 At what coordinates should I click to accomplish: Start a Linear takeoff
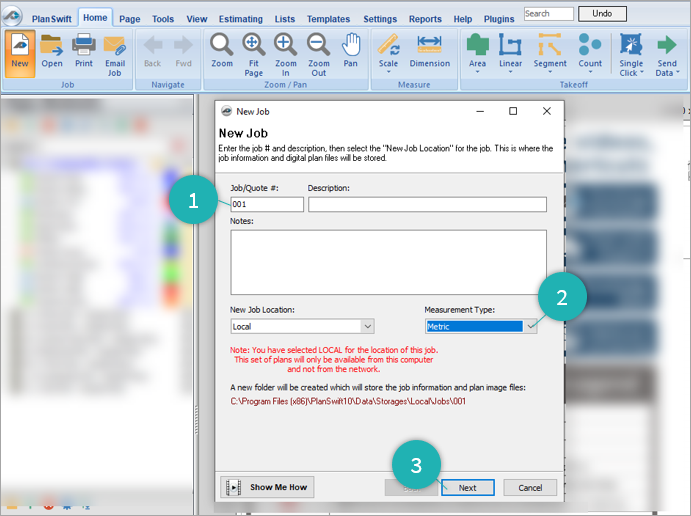click(x=510, y=53)
